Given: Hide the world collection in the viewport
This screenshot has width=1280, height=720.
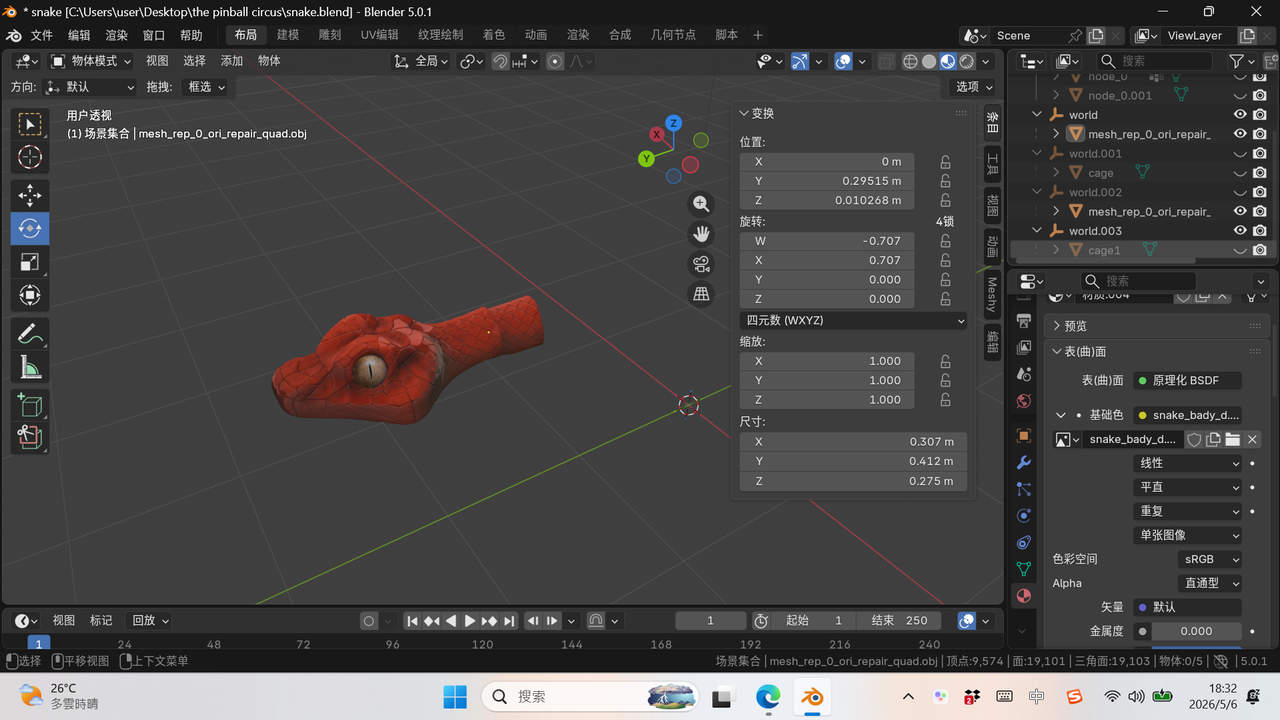Looking at the screenshot, I should tap(1240, 115).
